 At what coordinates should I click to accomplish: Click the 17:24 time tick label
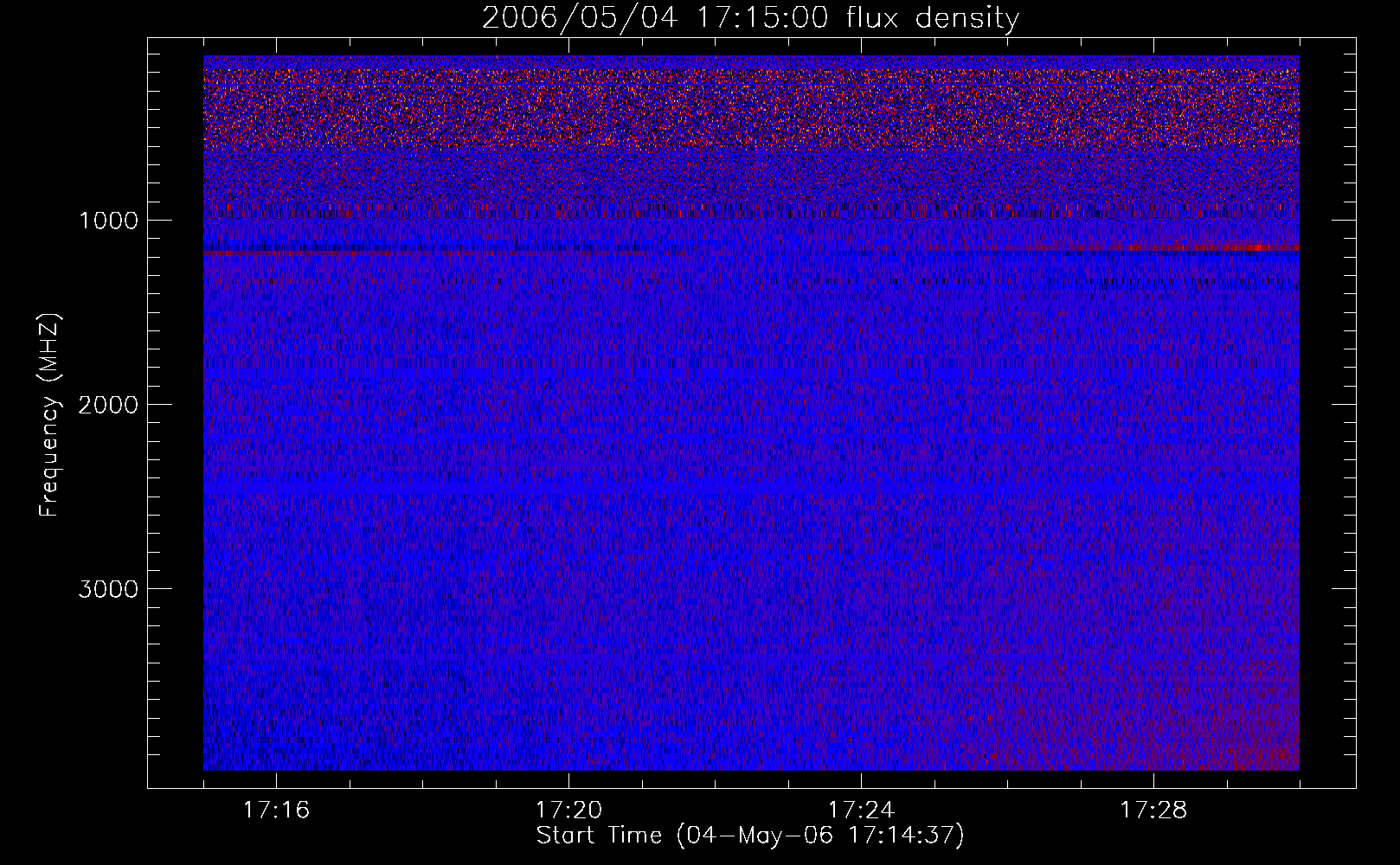click(861, 811)
